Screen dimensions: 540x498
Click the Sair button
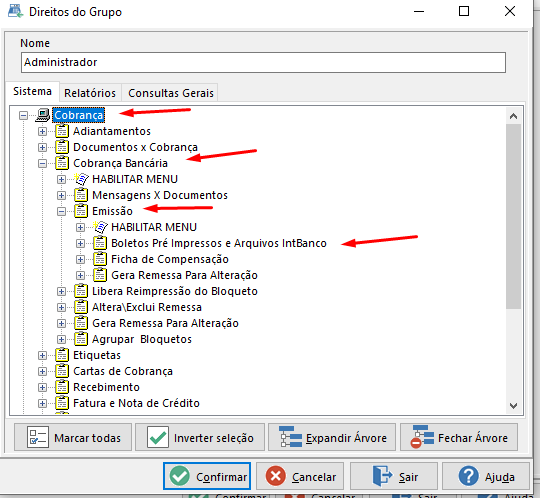[x=394, y=476]
